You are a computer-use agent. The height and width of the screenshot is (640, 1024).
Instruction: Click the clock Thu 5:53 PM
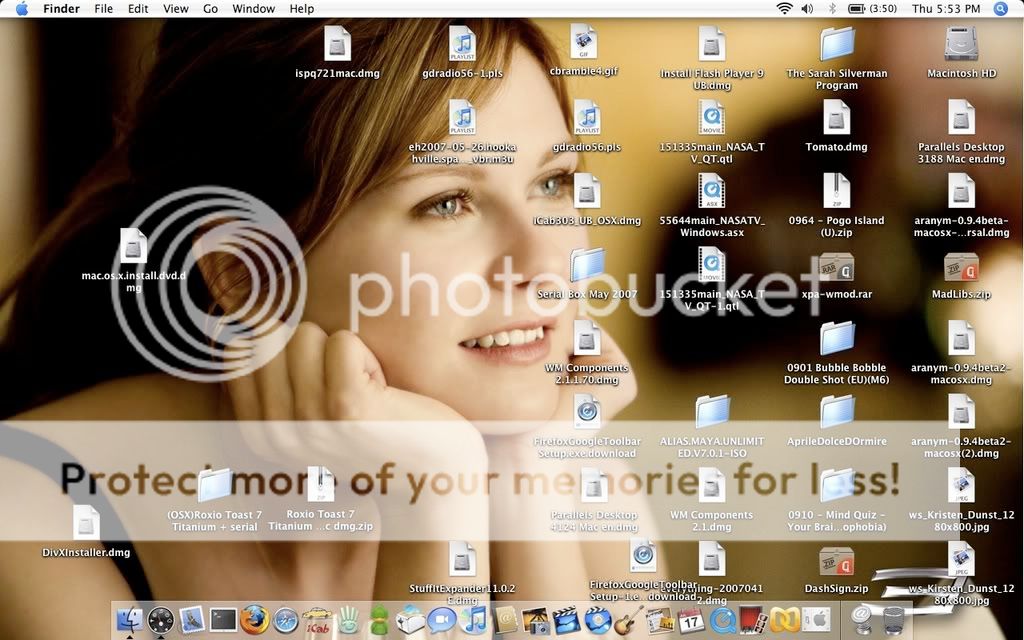946,8
